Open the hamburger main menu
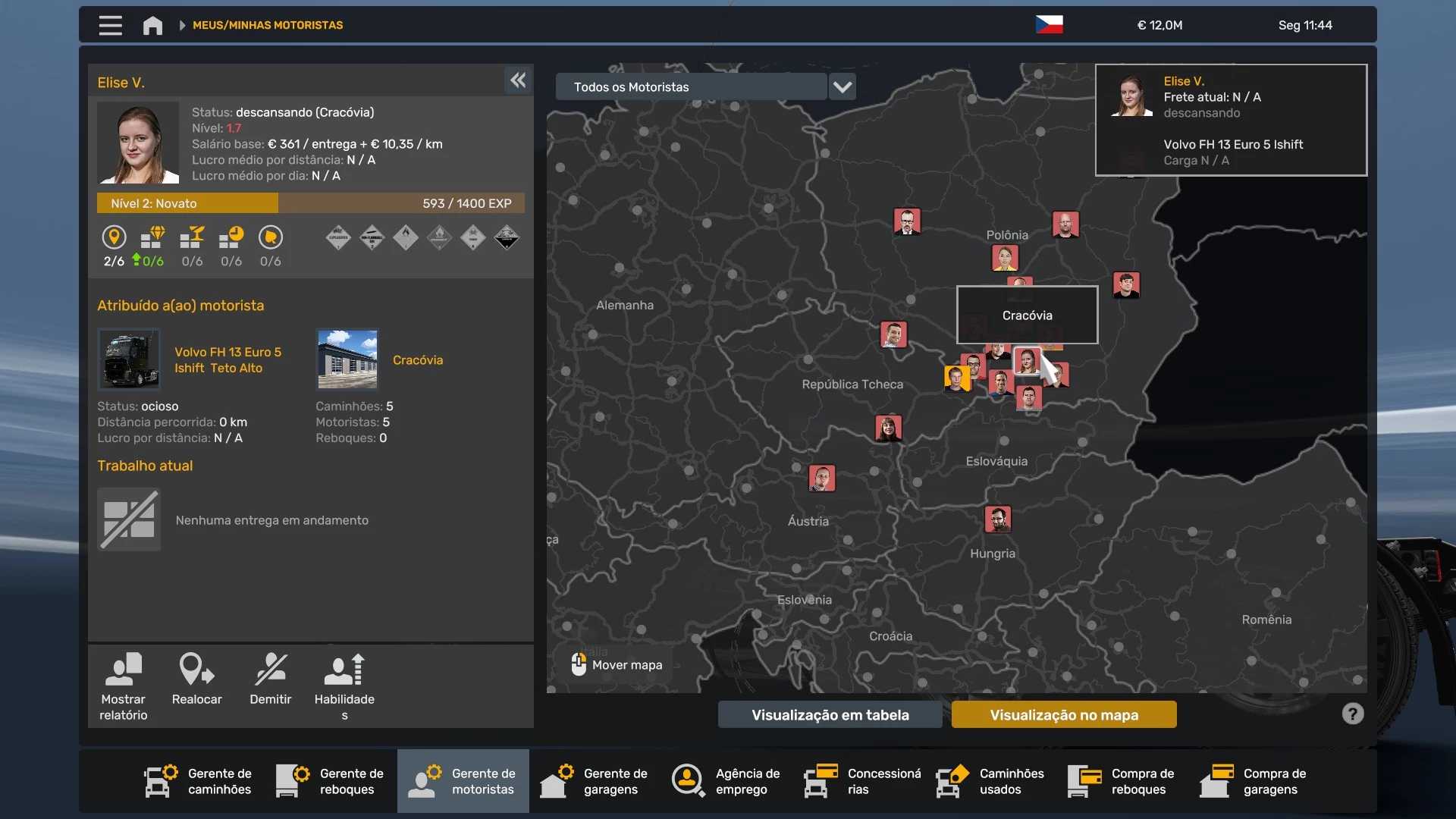Screen dimensions: 1456x819 coord(110,25)
